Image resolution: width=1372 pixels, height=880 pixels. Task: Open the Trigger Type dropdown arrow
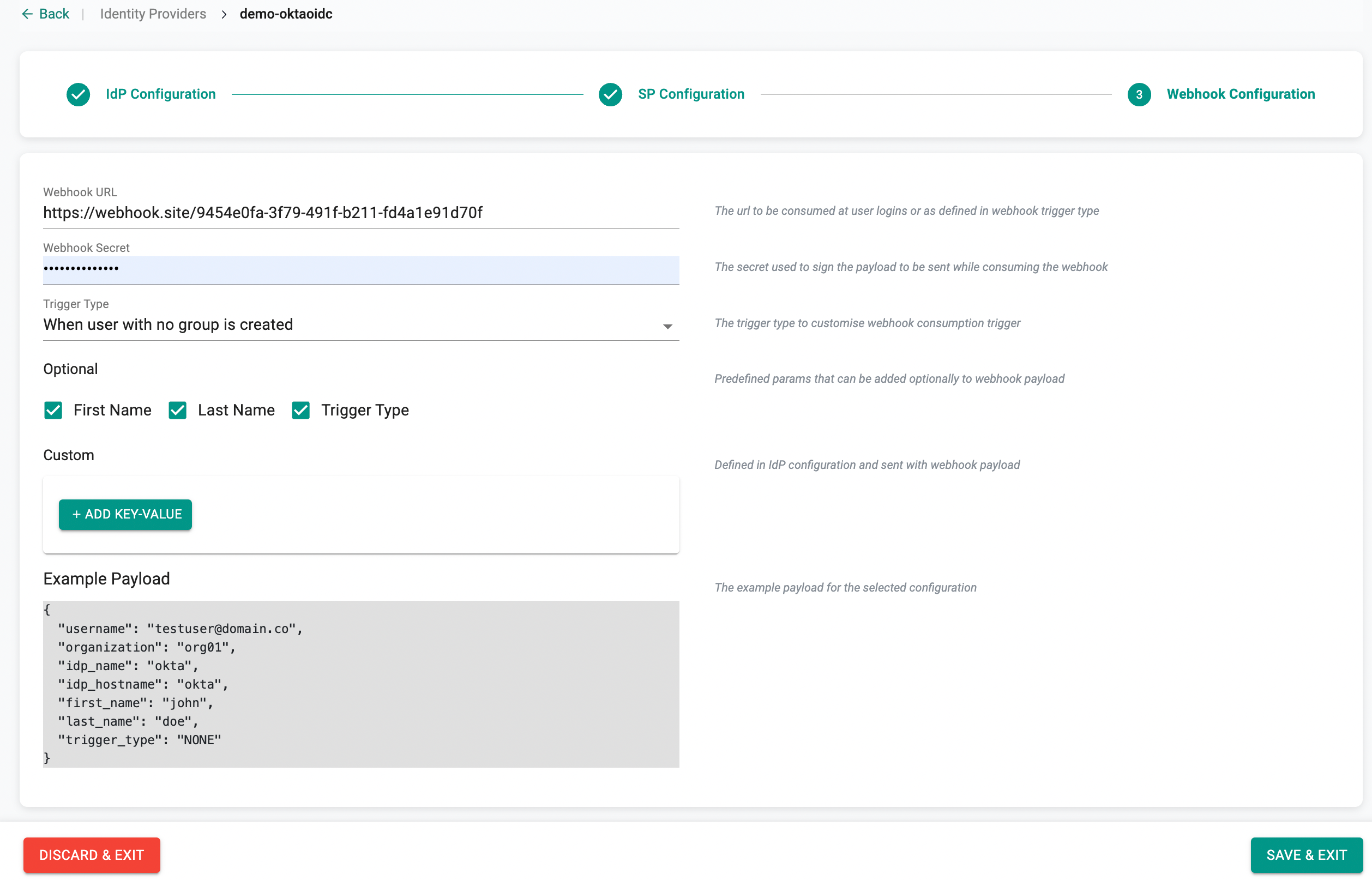(x=667, y=326)
